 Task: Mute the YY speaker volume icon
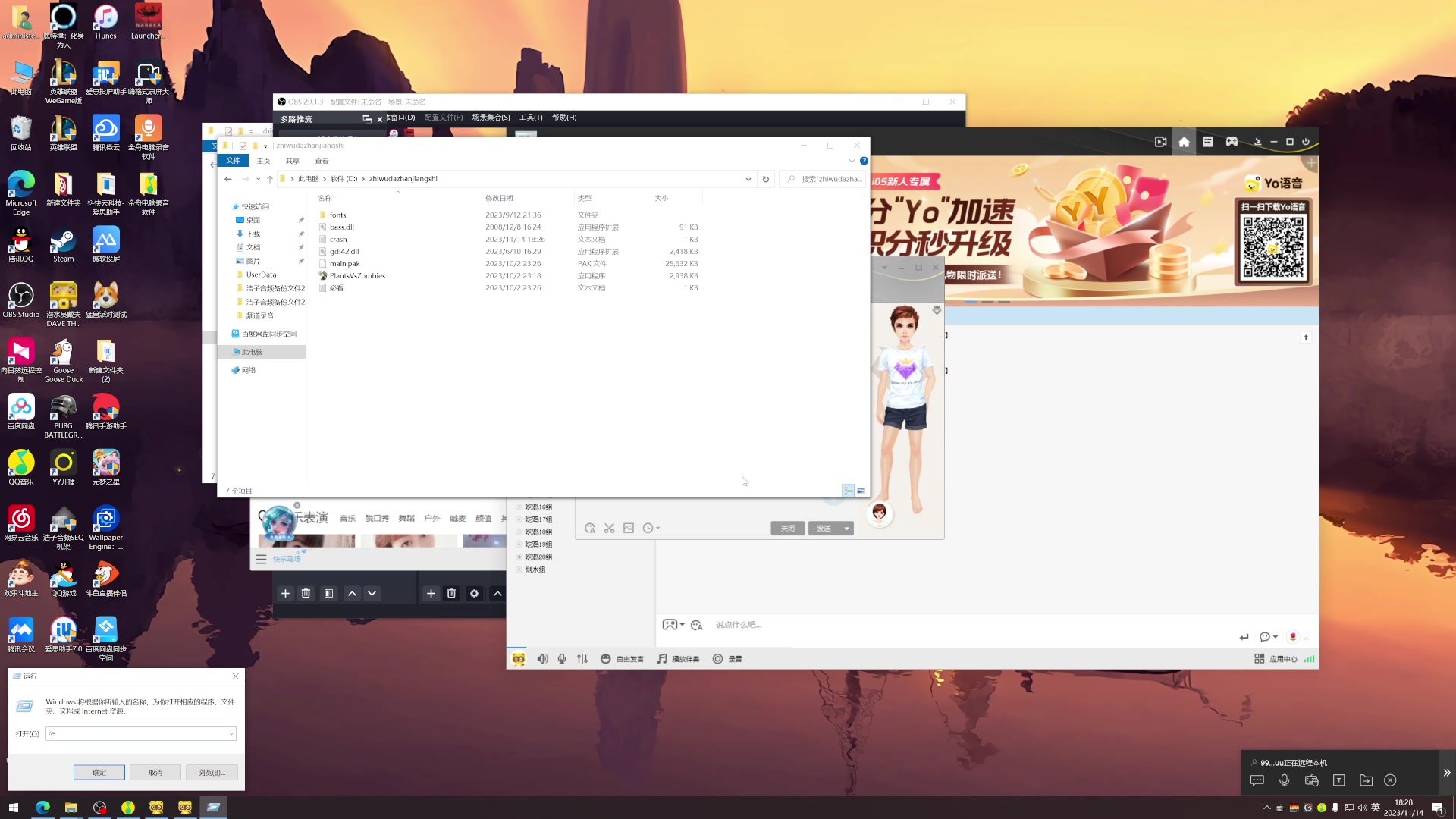pos(542,659)
